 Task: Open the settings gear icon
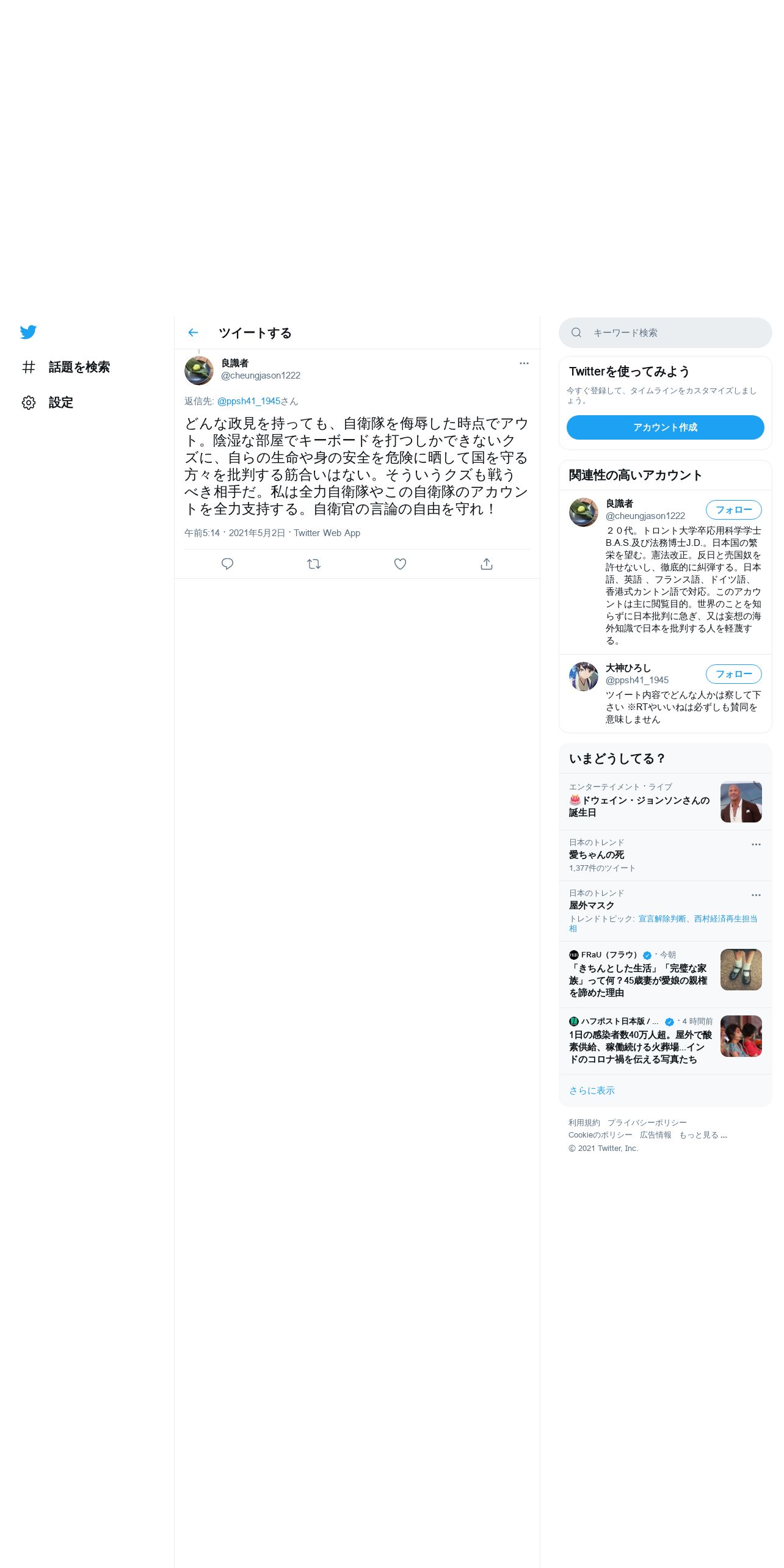point(29,402)
